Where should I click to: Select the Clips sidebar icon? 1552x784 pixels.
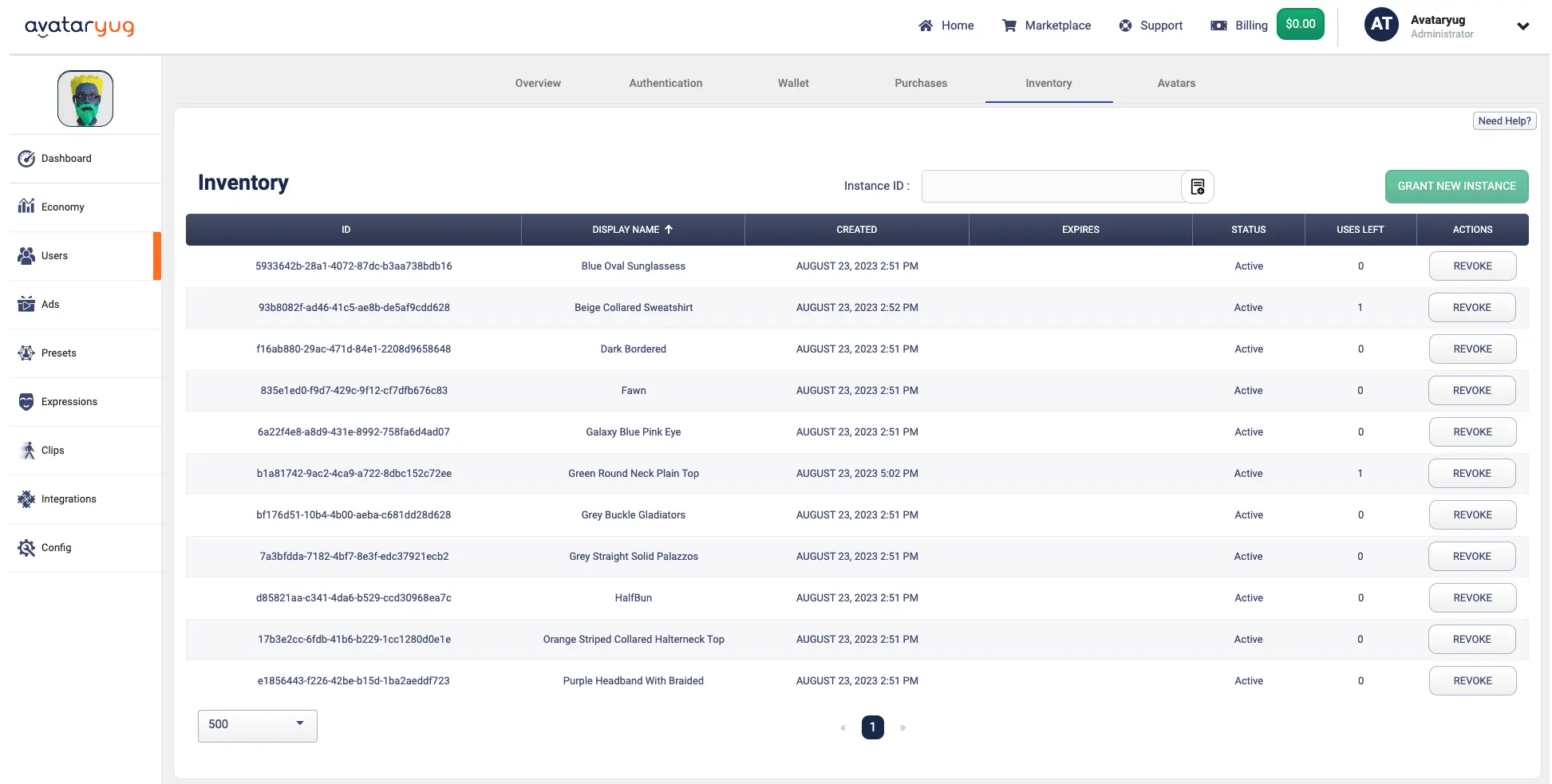click(27, 450)
